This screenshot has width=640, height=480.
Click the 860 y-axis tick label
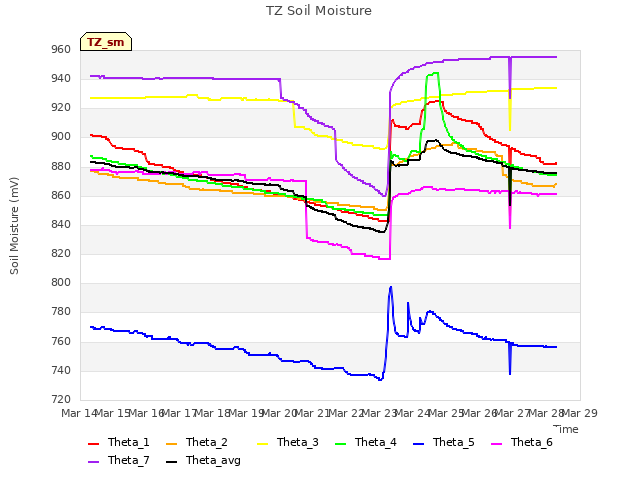pos(61,195)
